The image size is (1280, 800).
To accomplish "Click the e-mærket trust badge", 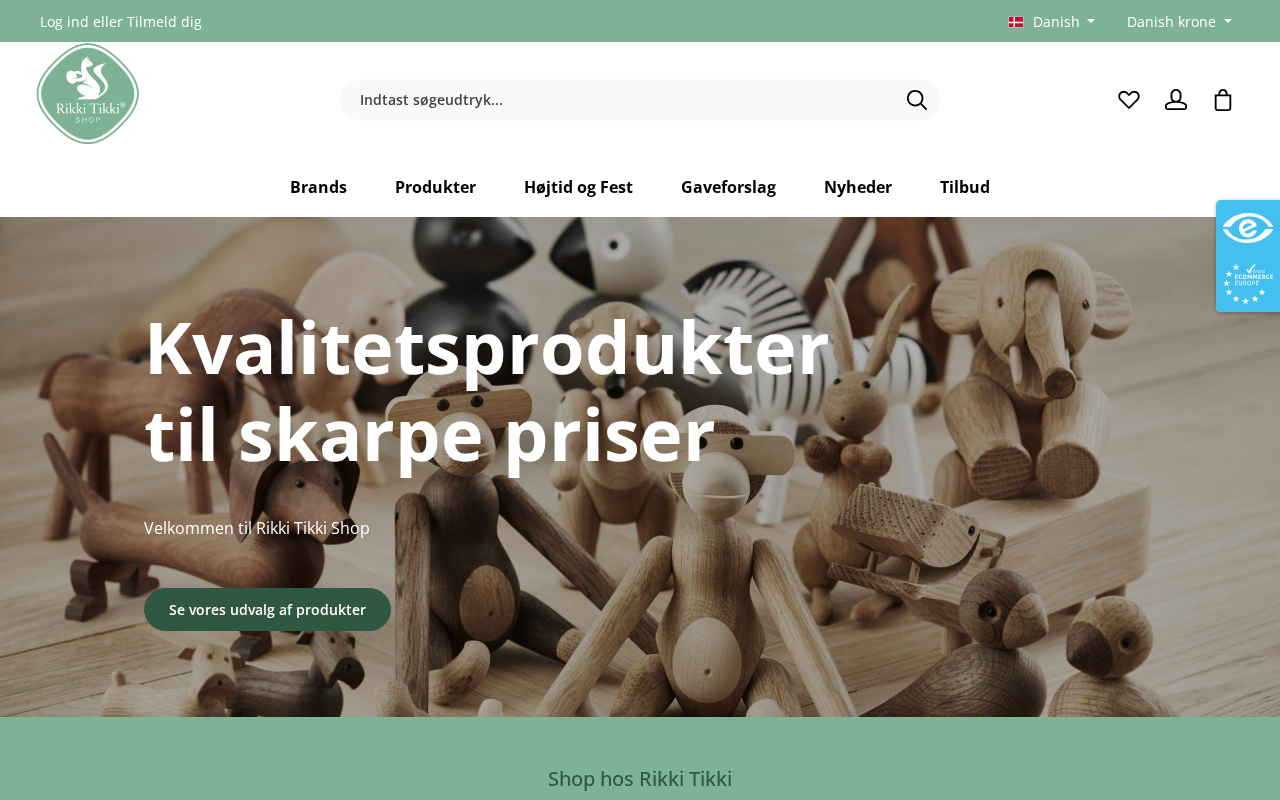I will [x=1248, y=228].
